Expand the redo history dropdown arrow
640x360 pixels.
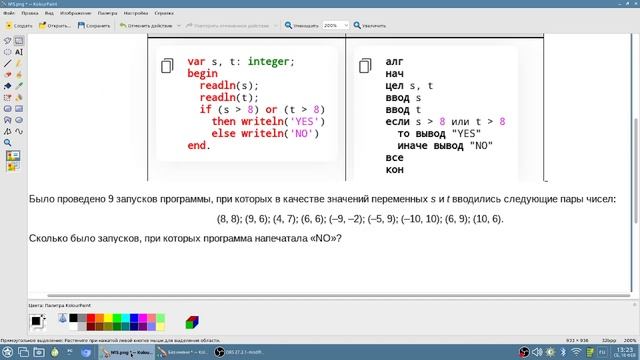tap(276, 26)
